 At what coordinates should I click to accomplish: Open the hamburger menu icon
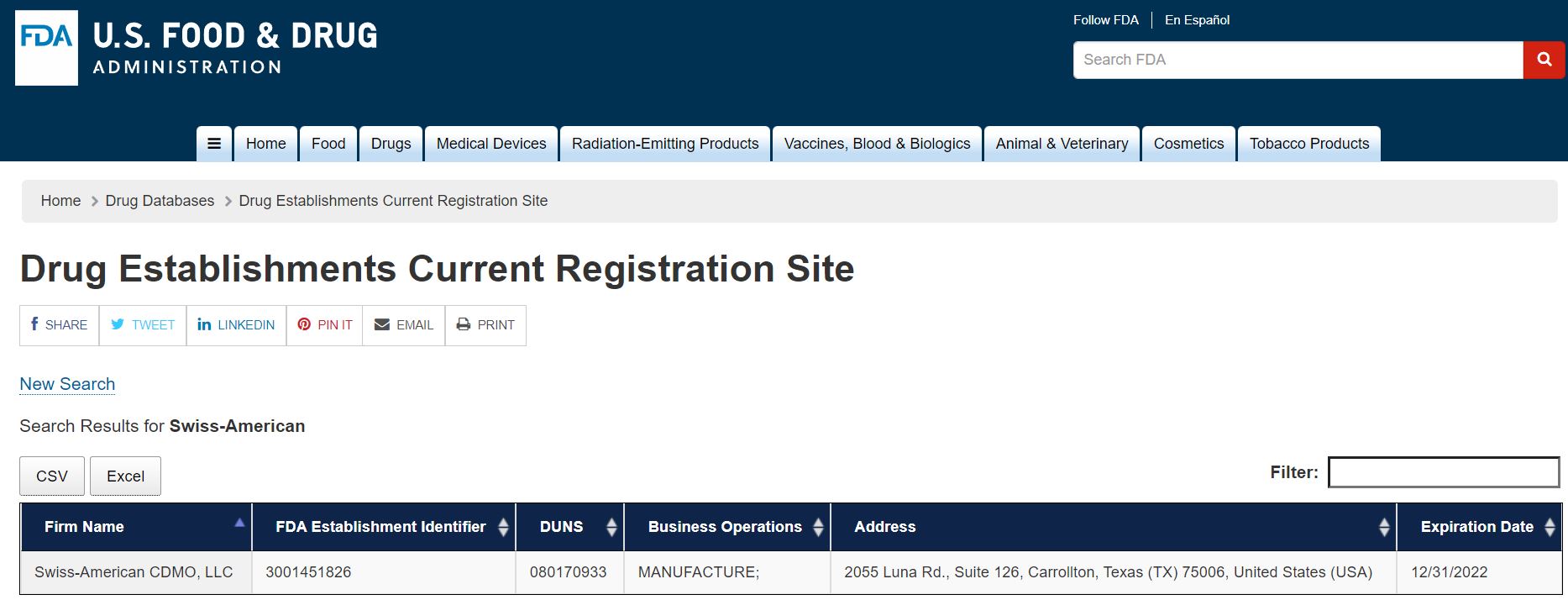tap(214, 144)
